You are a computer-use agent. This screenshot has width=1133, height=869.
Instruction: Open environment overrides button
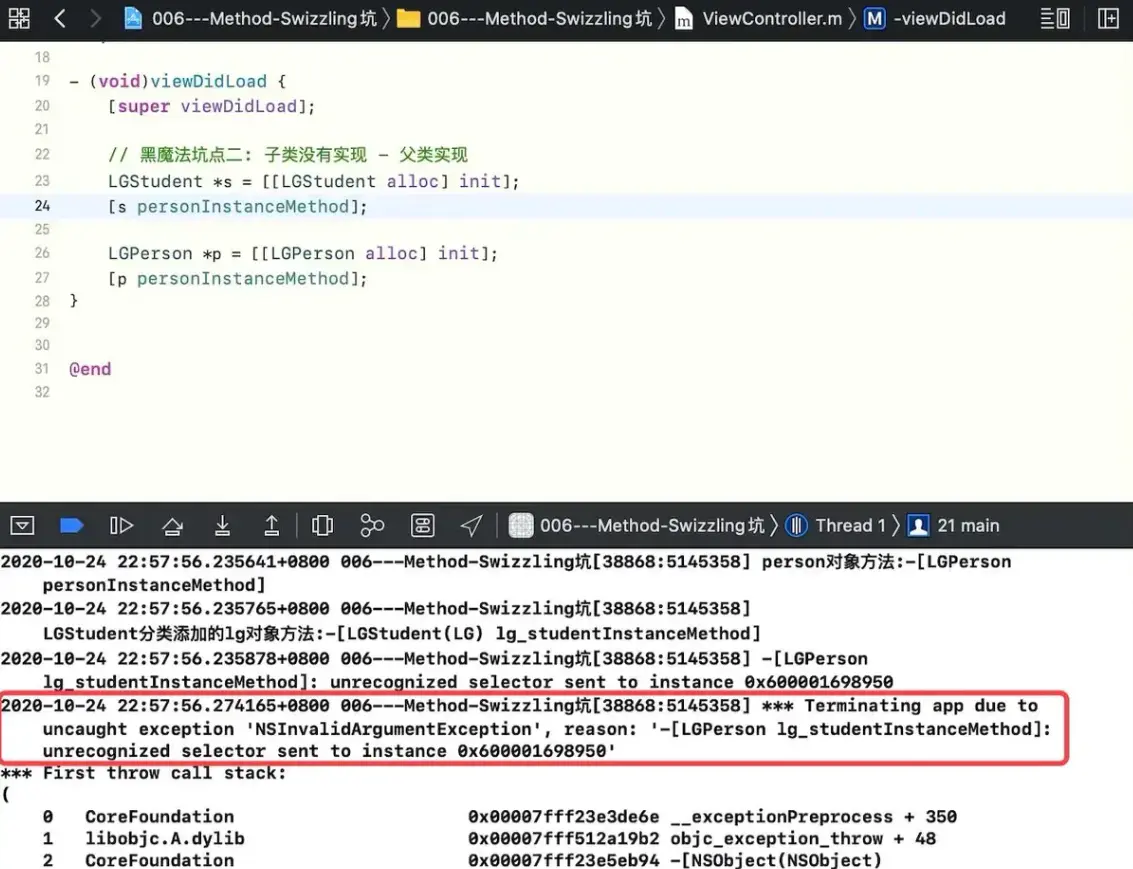423,525
